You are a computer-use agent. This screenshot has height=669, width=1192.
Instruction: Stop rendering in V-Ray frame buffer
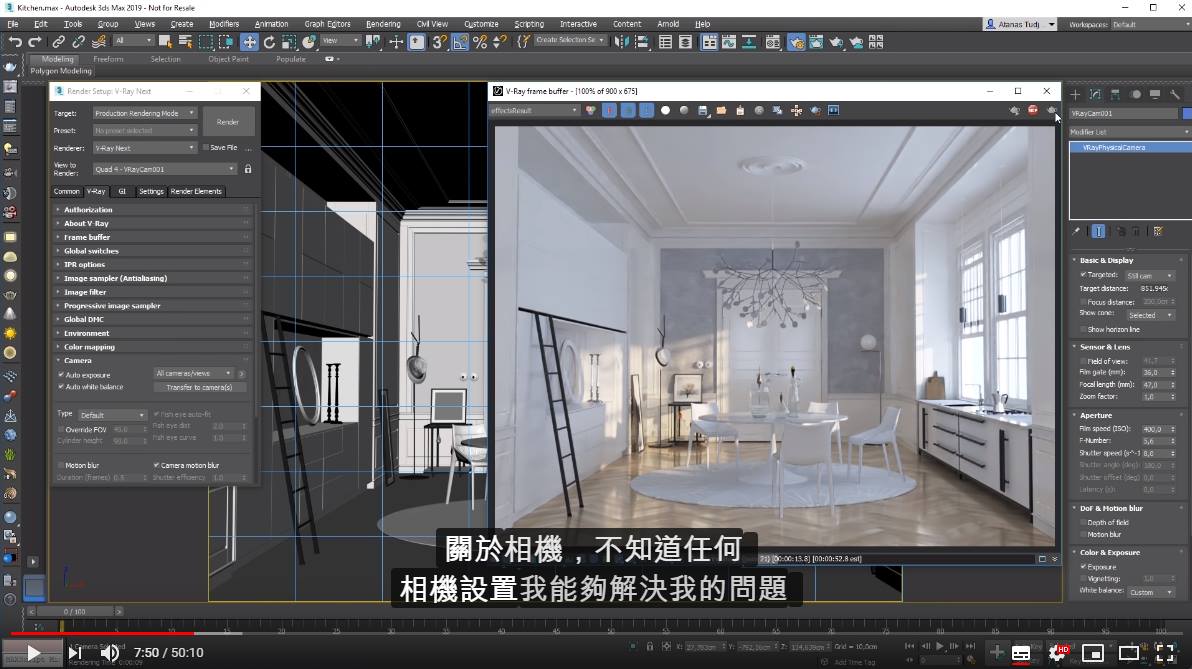coord(1032,110)
